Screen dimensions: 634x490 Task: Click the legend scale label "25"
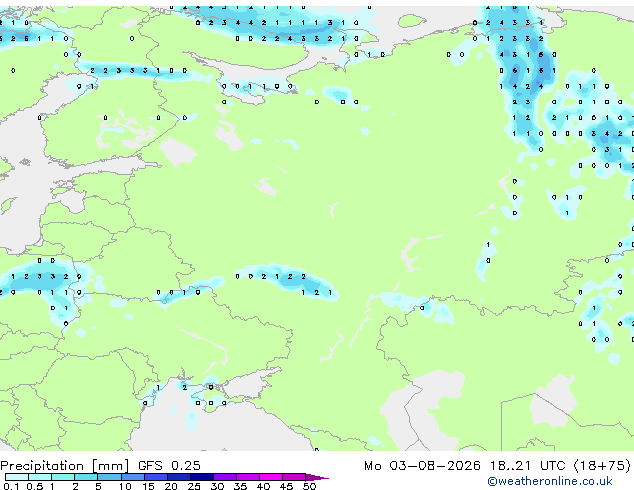[194, 486]
